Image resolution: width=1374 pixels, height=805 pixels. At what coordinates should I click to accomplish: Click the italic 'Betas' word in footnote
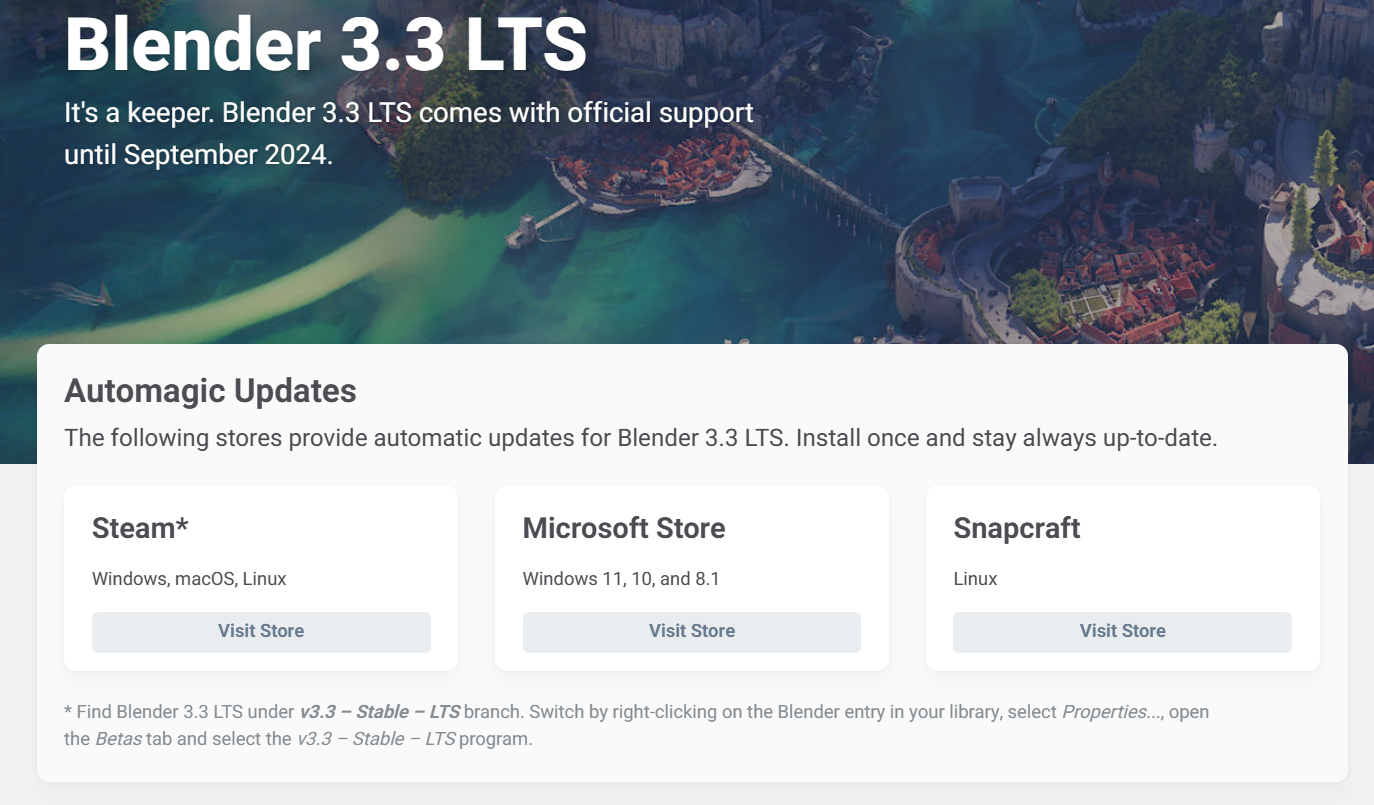point(118,740)
